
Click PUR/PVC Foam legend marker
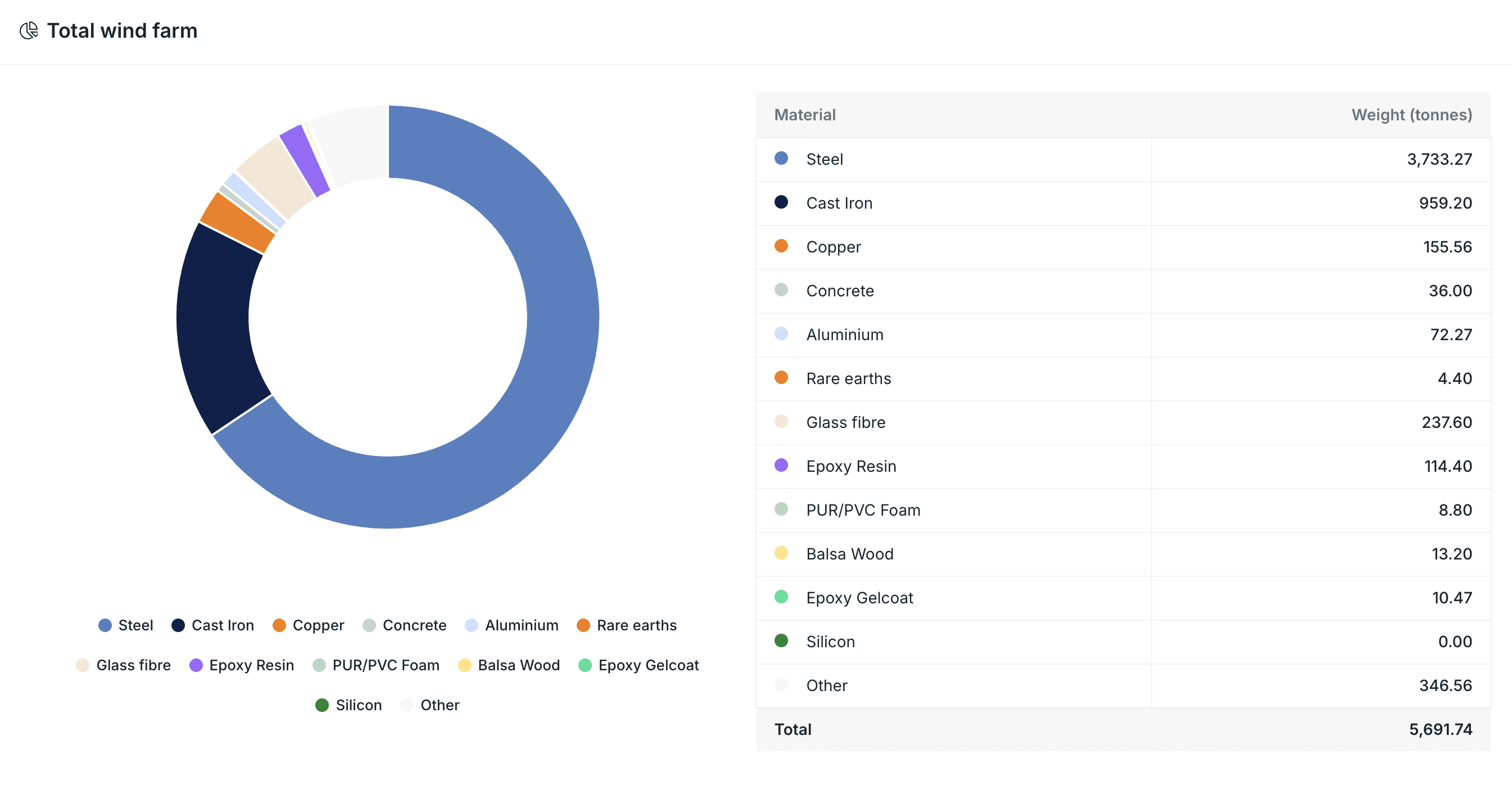click(x=319, y=665)
